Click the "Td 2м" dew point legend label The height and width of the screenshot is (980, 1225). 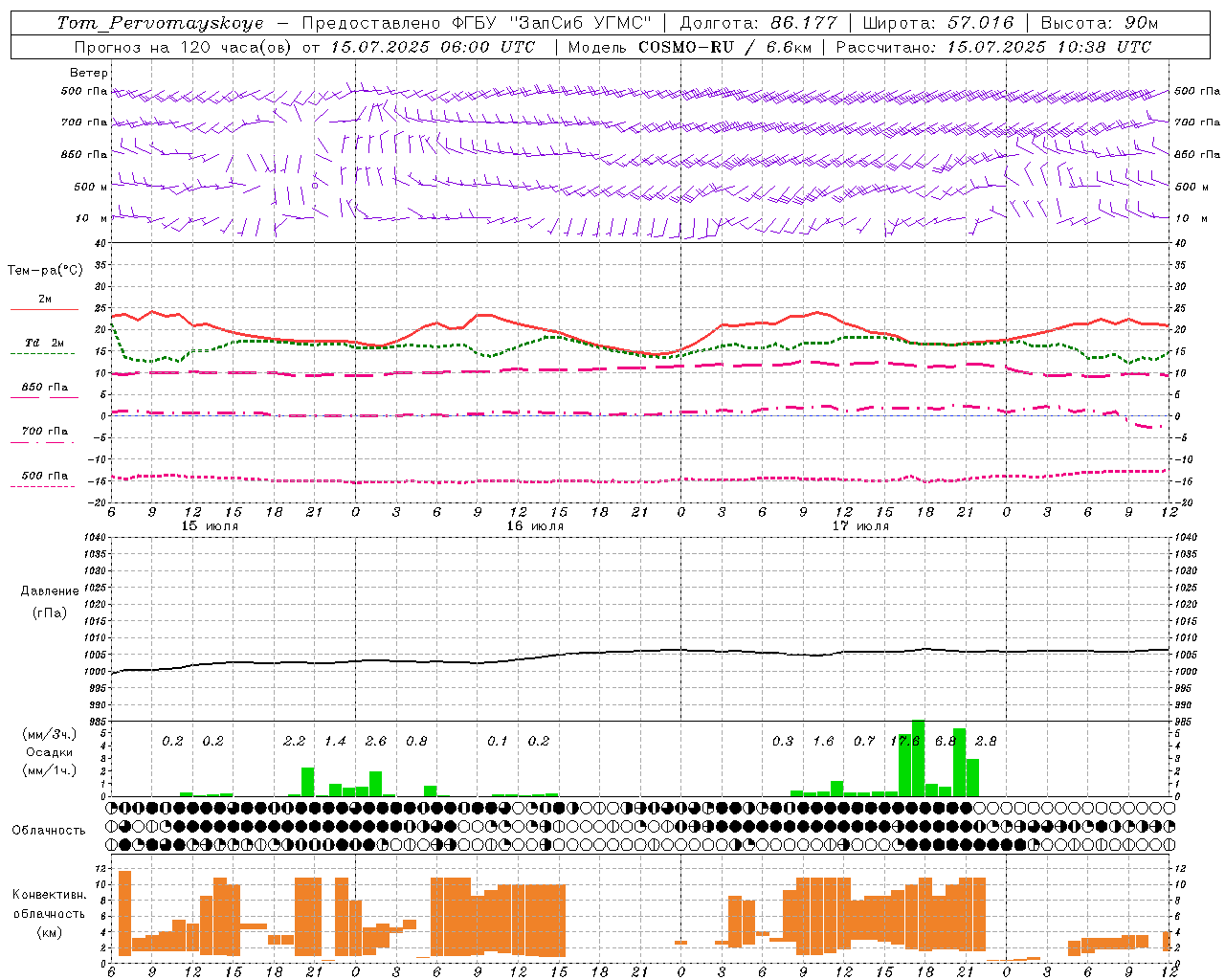[44, 342]
